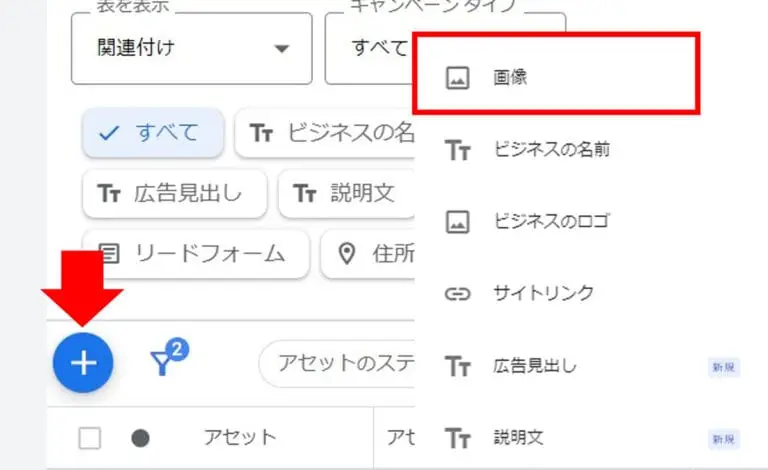The image size is (768, 470).
Task: Open the アセットのステータス filter dropdown
Action: [335, 363]
